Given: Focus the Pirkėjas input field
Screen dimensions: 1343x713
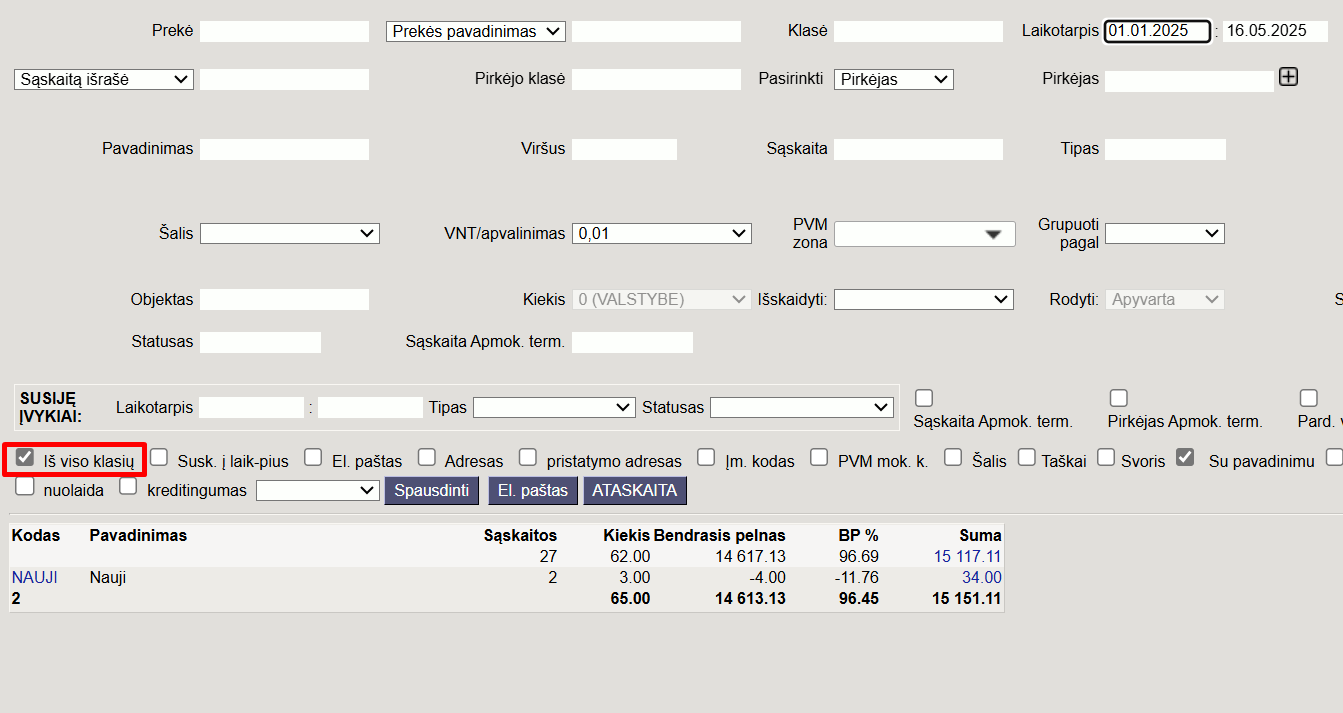Looking at the screenshot, I should coord(1189,80).
